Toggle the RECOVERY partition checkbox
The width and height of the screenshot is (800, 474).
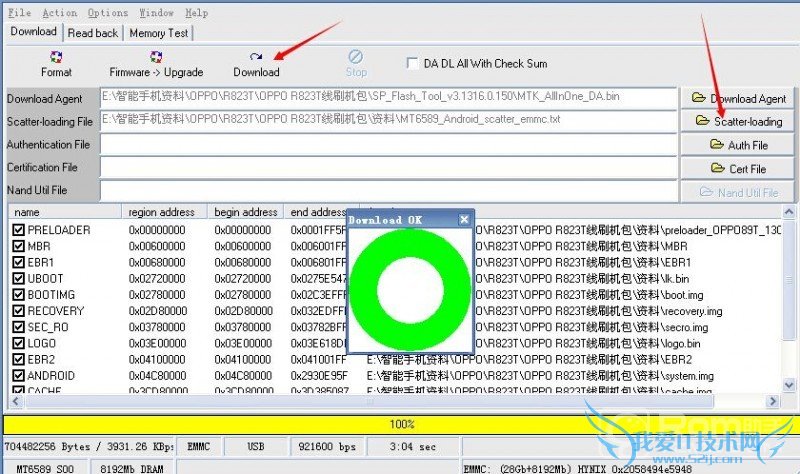pos(18,311)
